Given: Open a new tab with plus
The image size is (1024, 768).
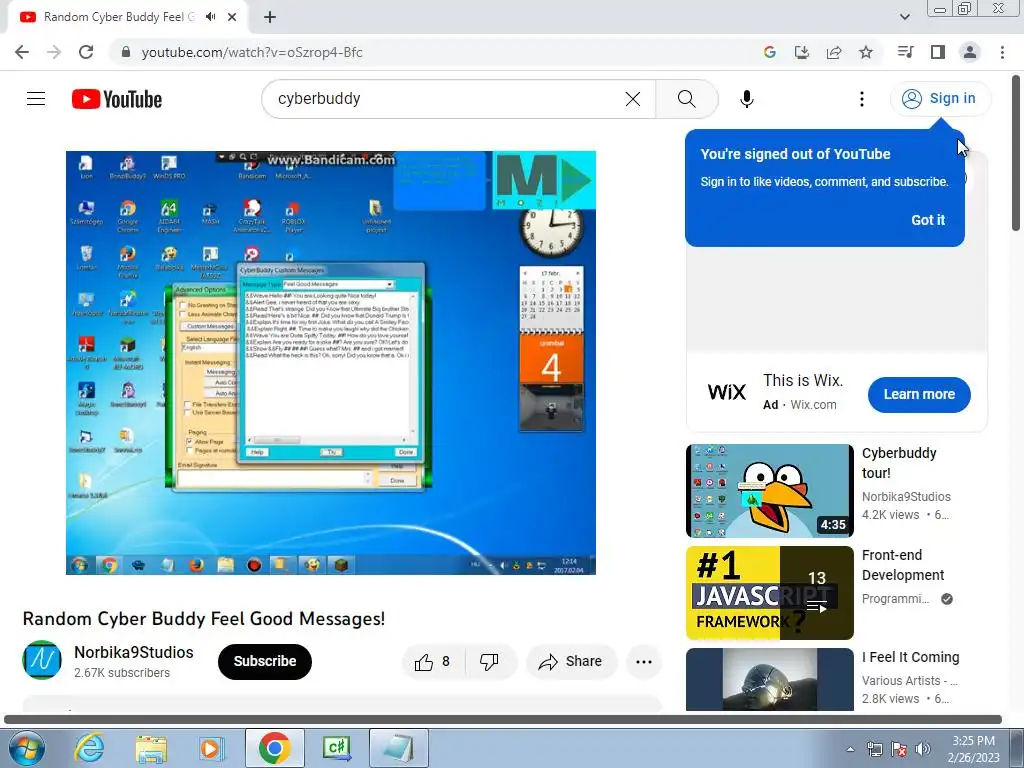Looking at the screenshot, I should [270, 17].
